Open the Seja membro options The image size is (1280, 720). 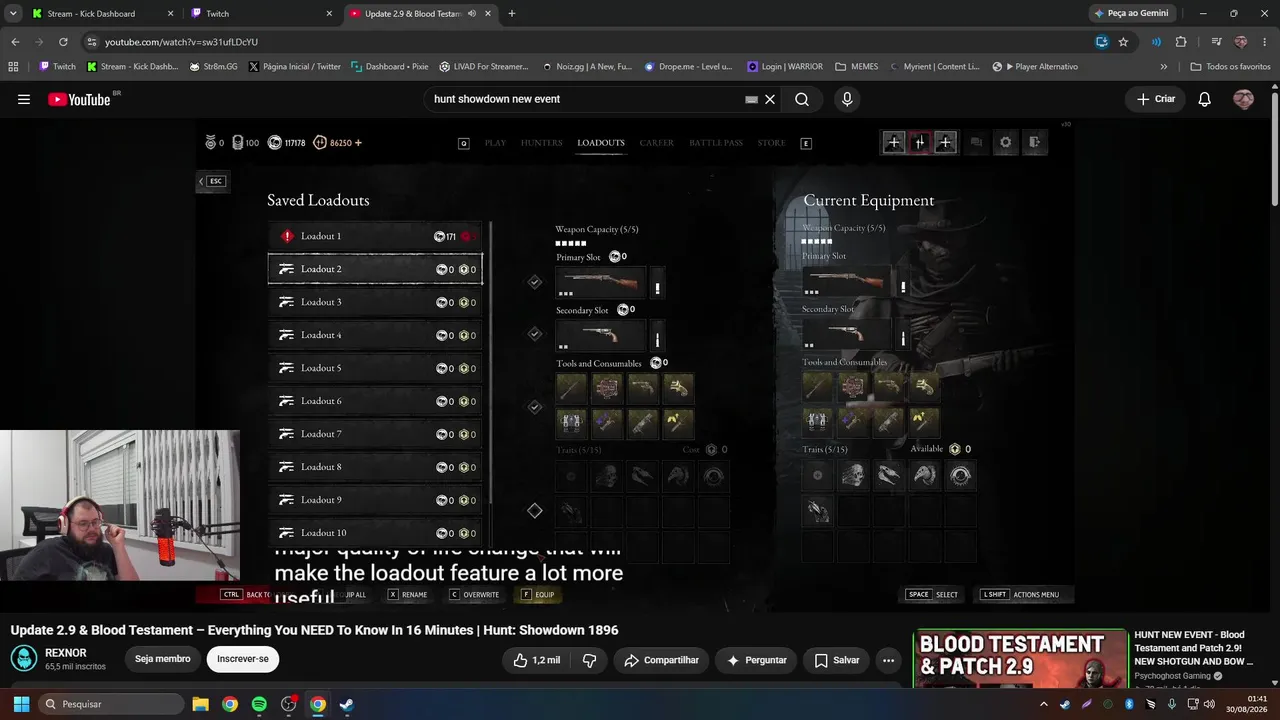[163, 659]
